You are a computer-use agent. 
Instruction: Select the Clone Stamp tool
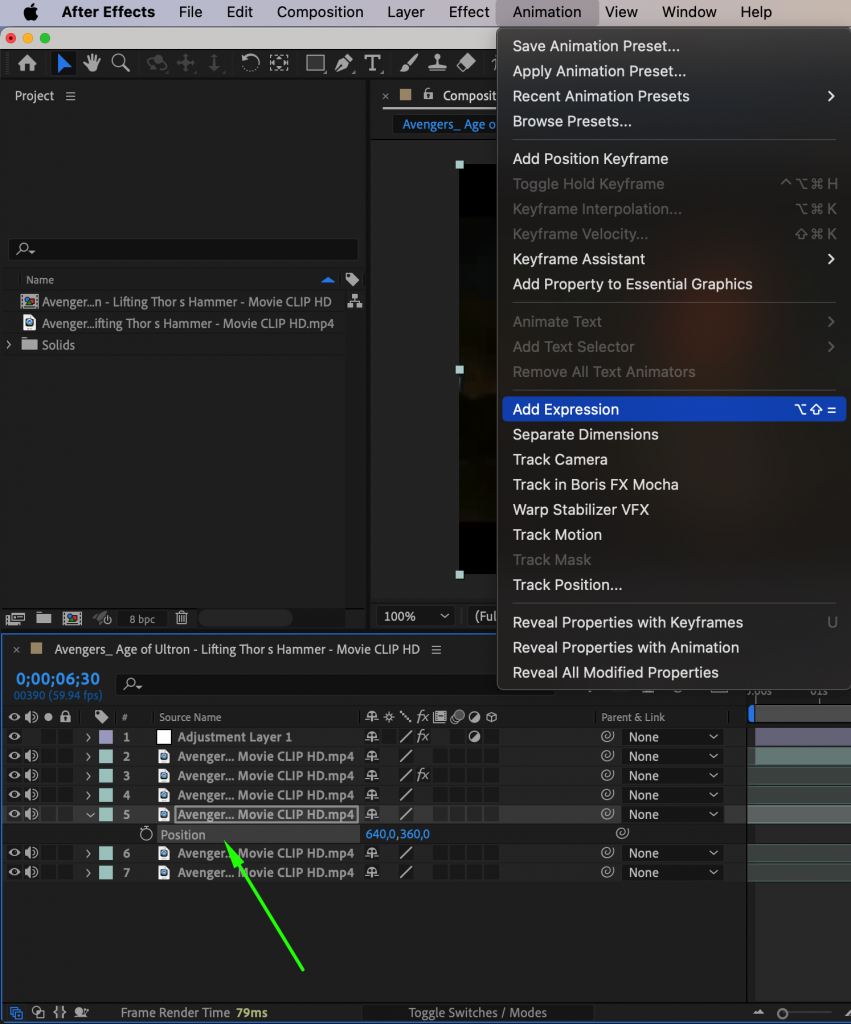coord(438,63)
